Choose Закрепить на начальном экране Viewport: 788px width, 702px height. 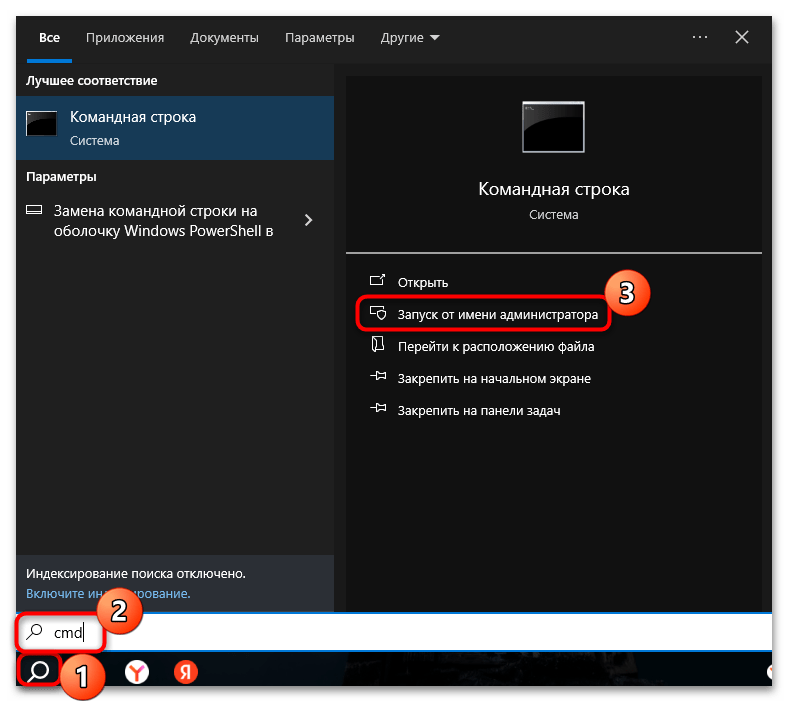coord(494,379)
